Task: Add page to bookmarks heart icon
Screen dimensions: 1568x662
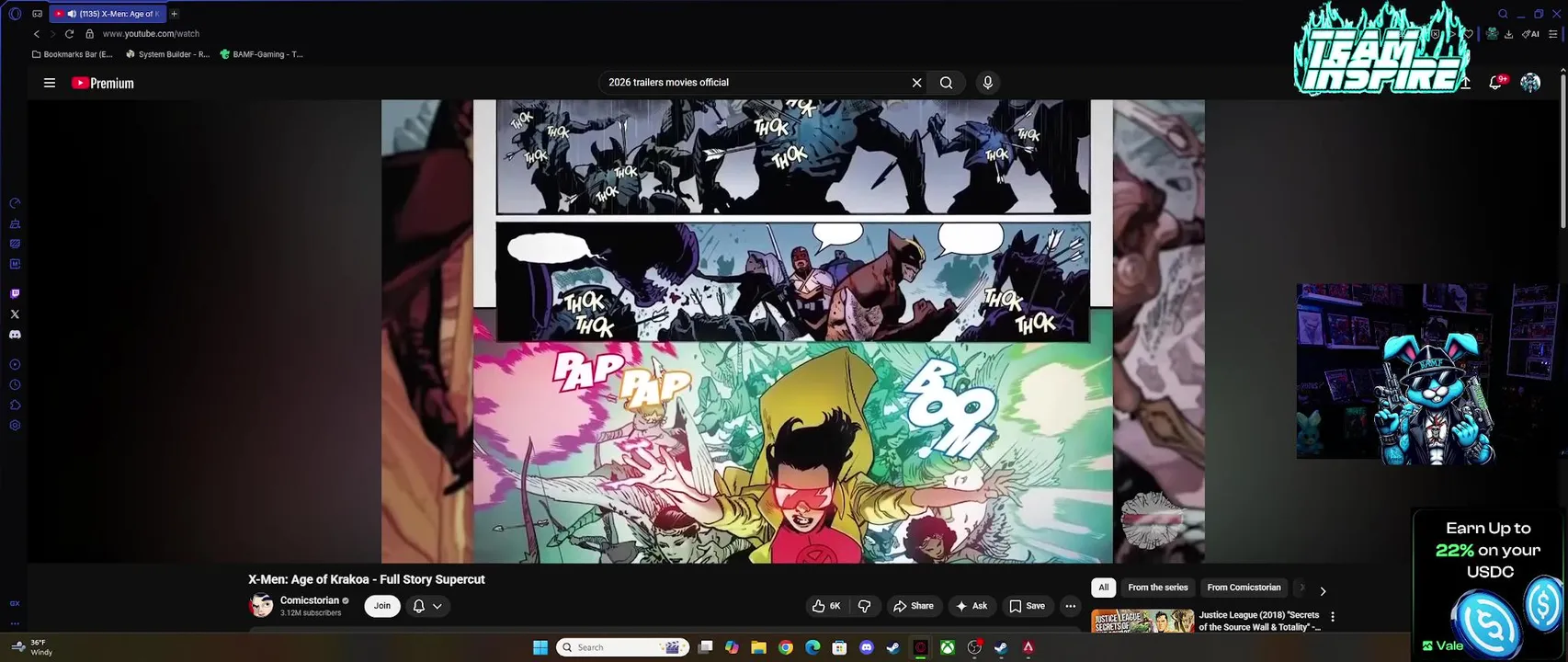Action: pyautogui.click(x=1469, y=34)
